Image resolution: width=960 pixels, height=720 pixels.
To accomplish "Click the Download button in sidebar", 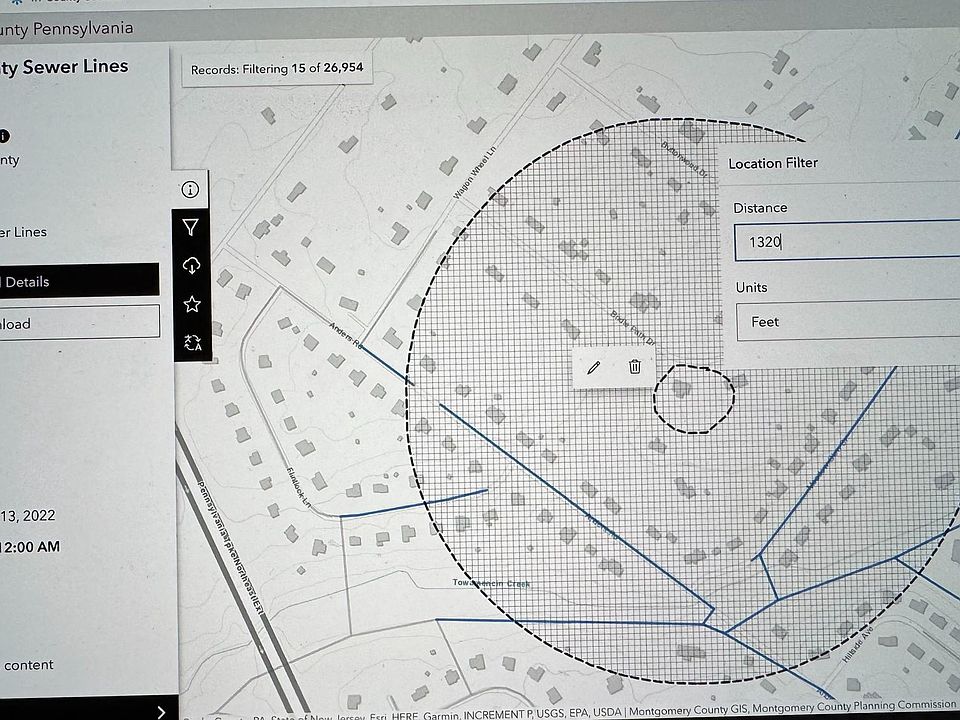I will 78,323.
